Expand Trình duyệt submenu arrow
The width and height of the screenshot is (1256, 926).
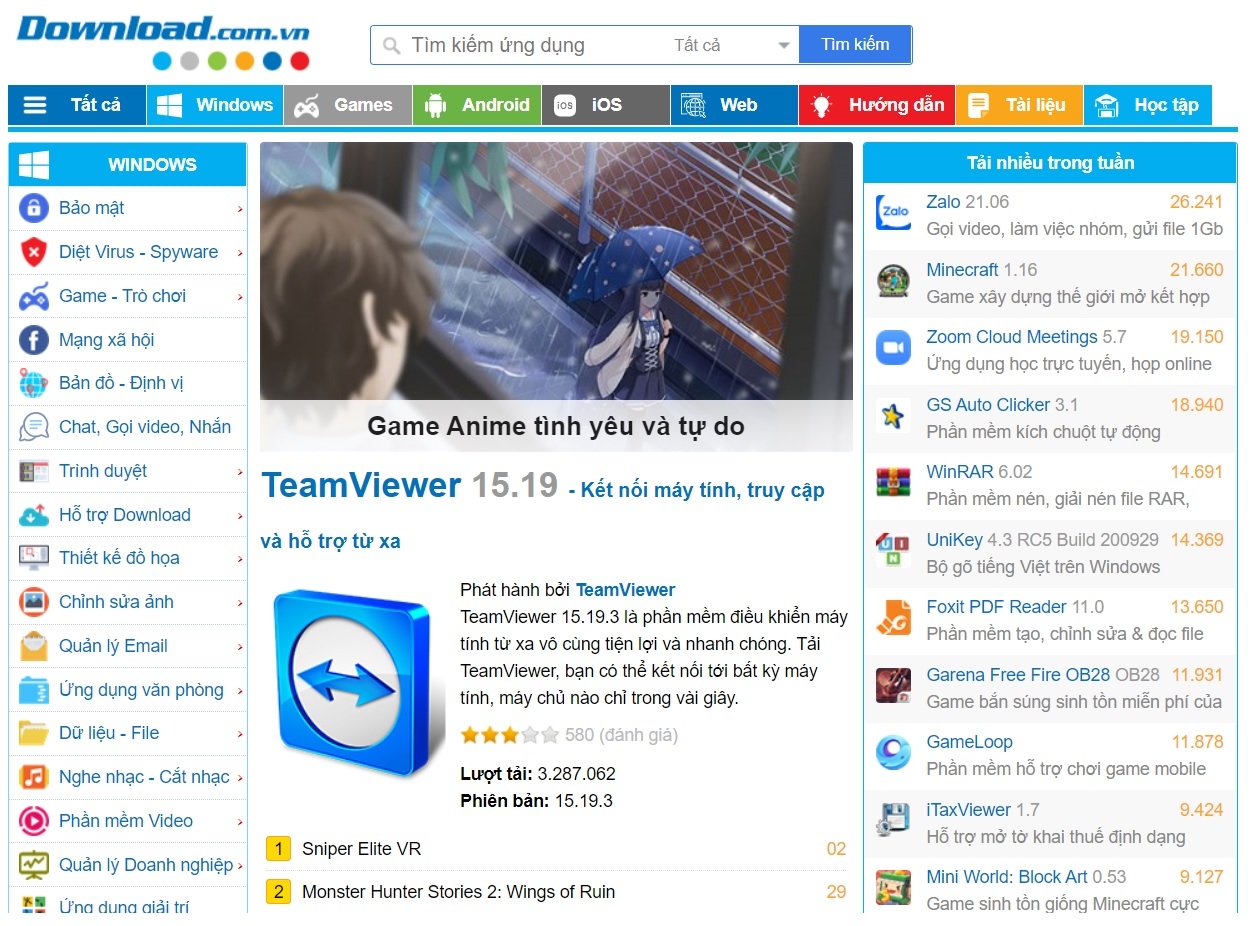pyautogui.click(x=240, y=472)
